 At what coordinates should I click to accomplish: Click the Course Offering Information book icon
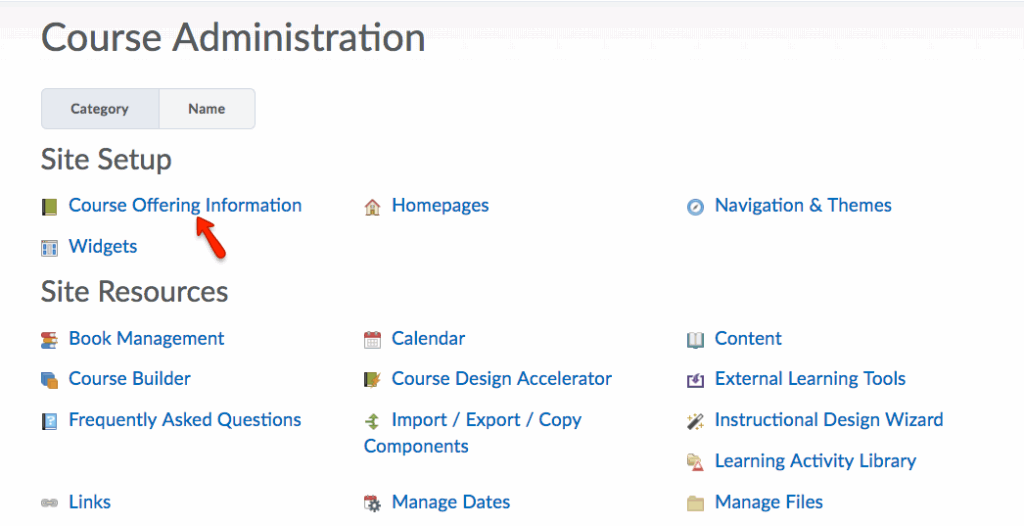tap(49, 207)
